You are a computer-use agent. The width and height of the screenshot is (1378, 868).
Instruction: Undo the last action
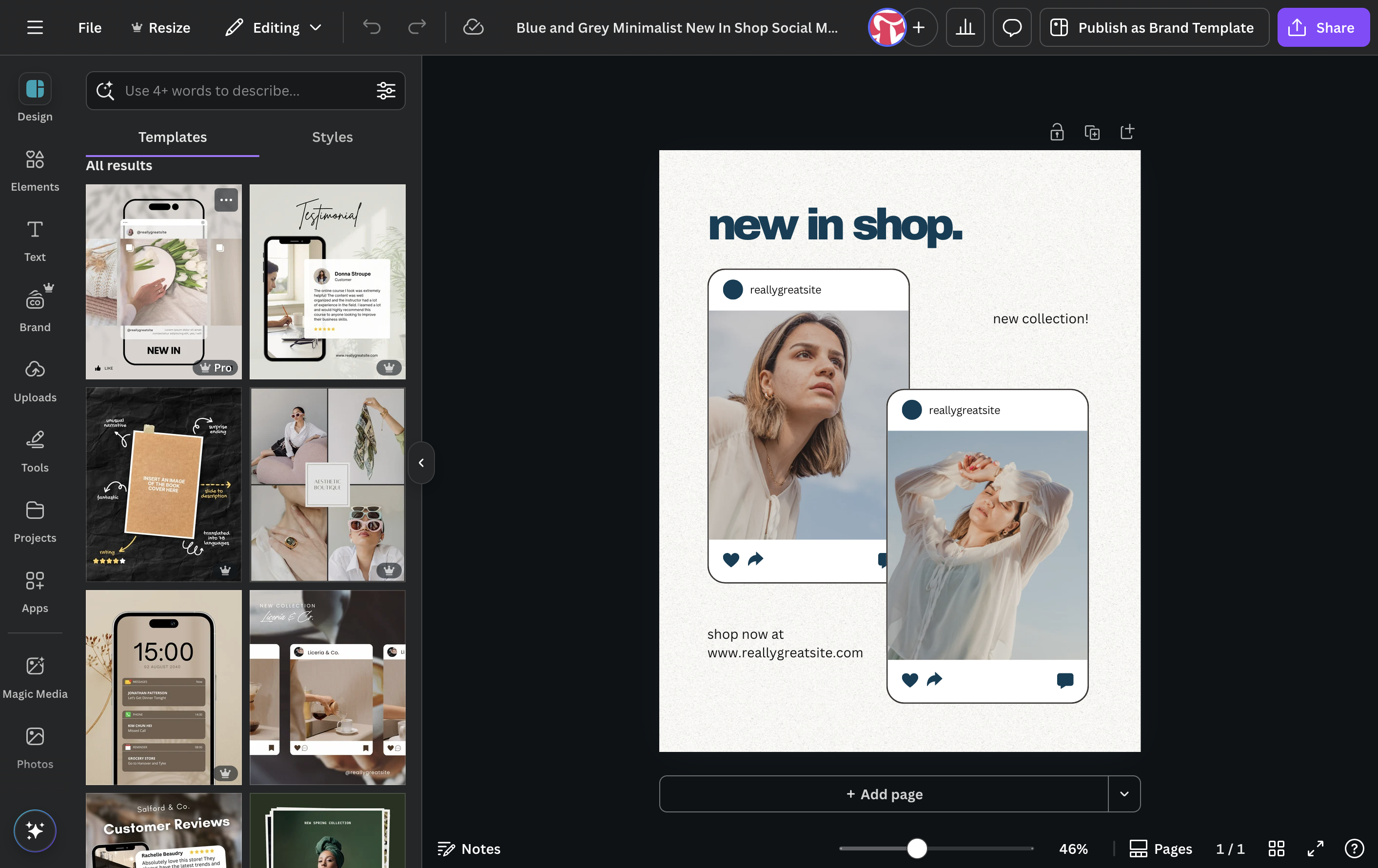tap(372, 27)
